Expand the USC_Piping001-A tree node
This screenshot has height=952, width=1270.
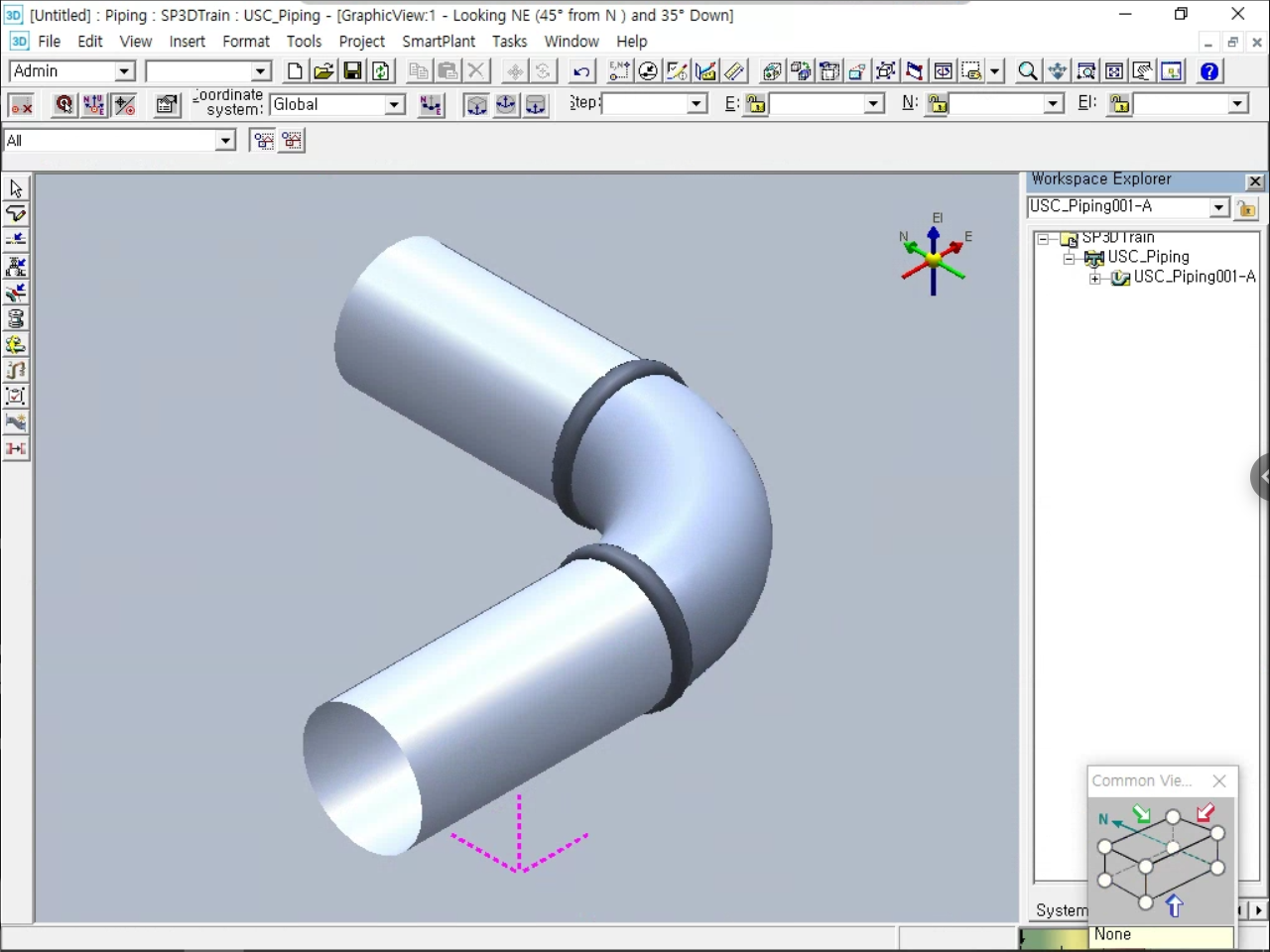[x=1095, y=279]
